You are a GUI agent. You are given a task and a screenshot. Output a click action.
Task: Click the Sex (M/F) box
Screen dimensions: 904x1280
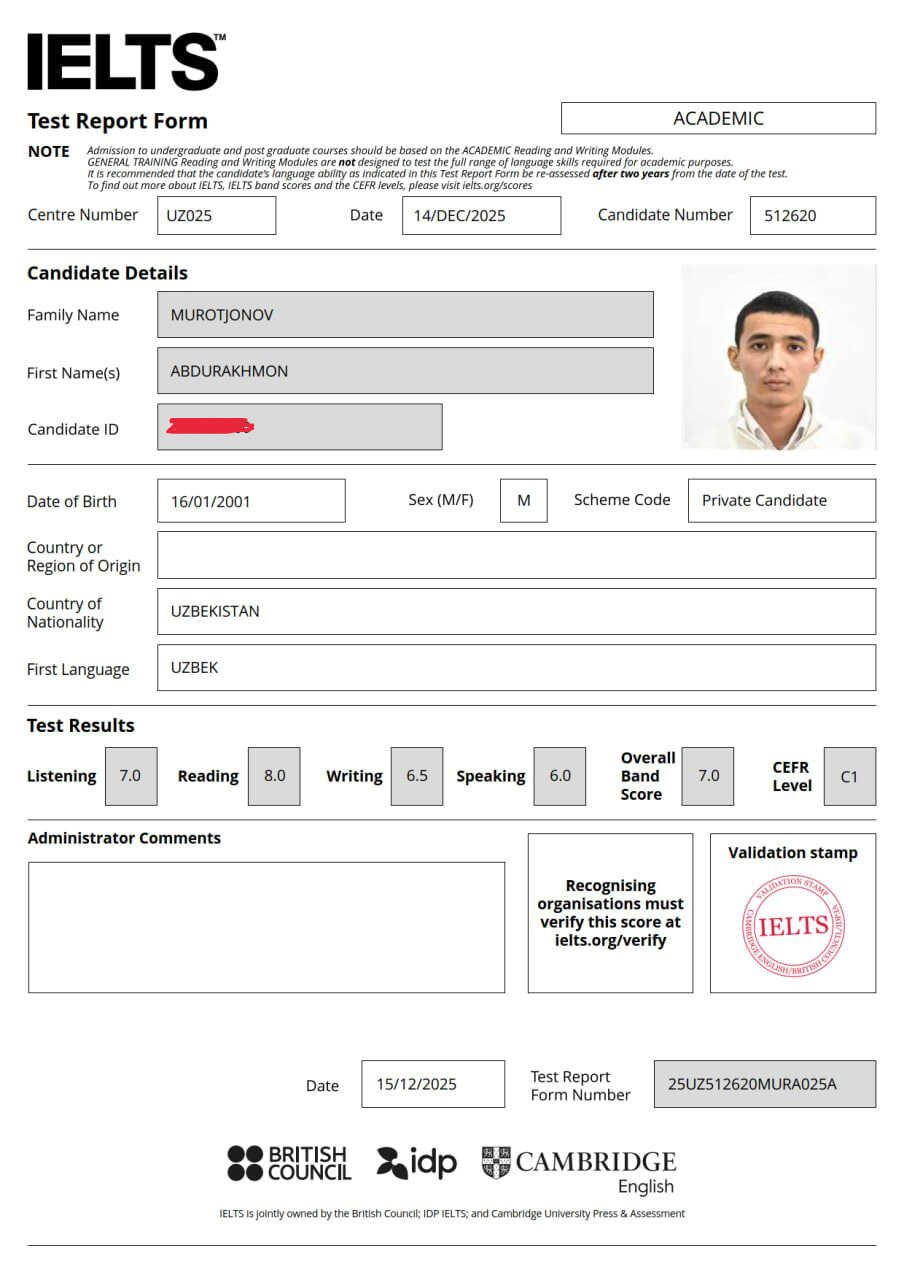[x=523, y=501]
